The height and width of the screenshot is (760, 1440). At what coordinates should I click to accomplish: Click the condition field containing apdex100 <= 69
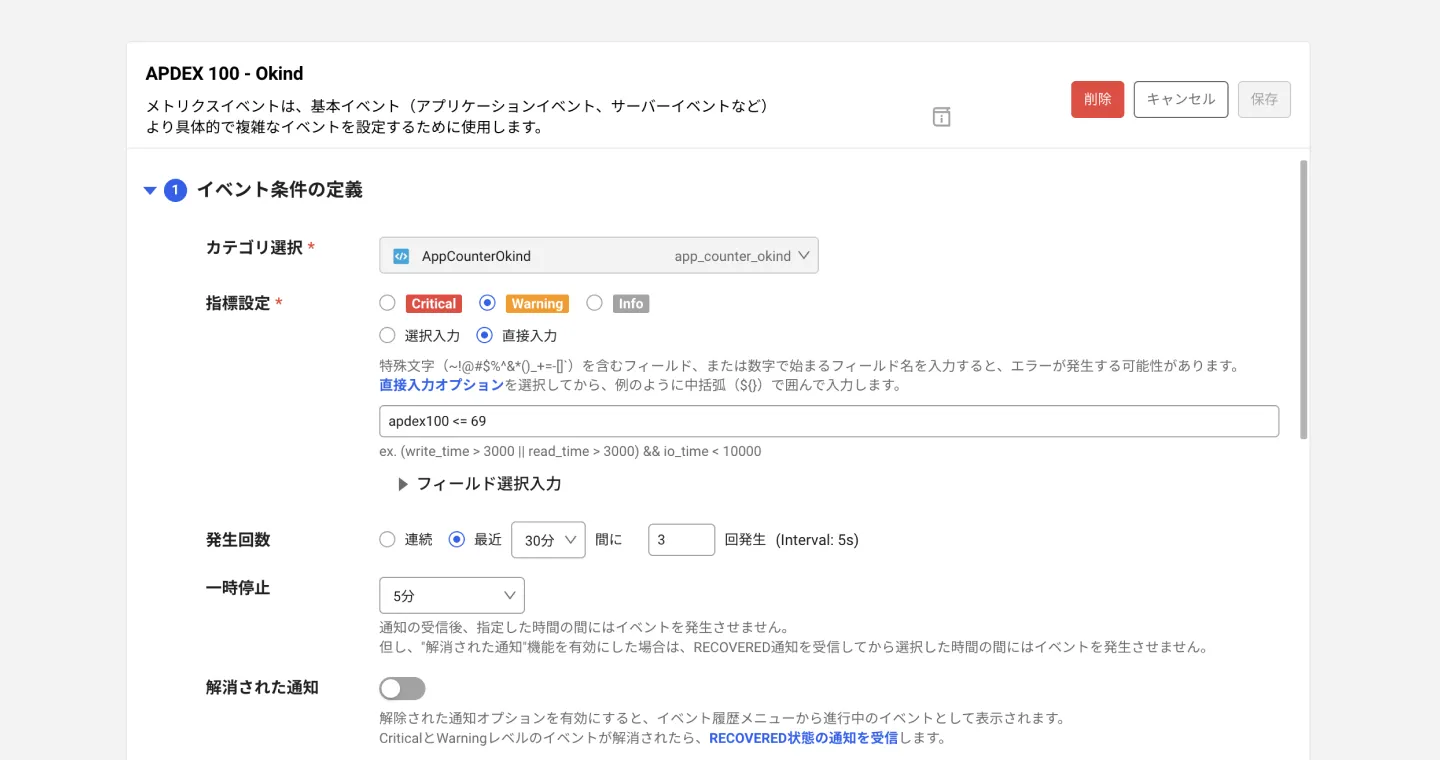(x=828, y=421)
